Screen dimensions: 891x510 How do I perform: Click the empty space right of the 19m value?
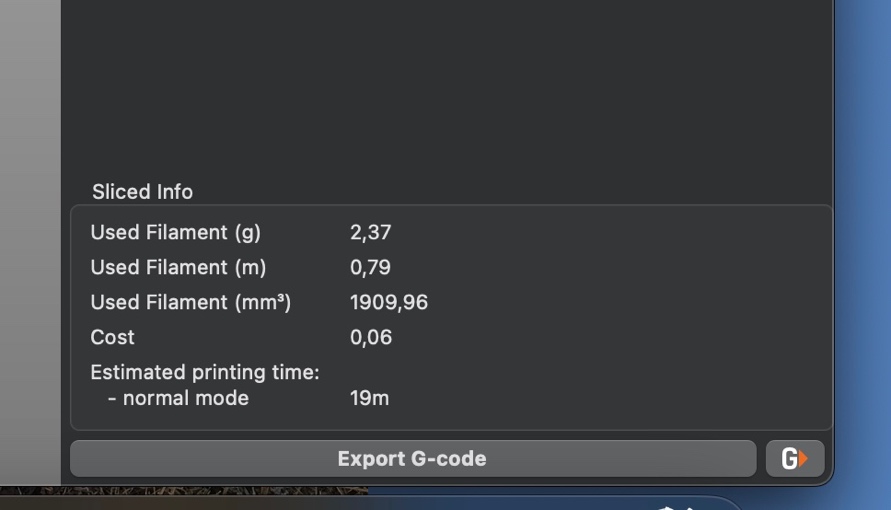pos(608,398)
